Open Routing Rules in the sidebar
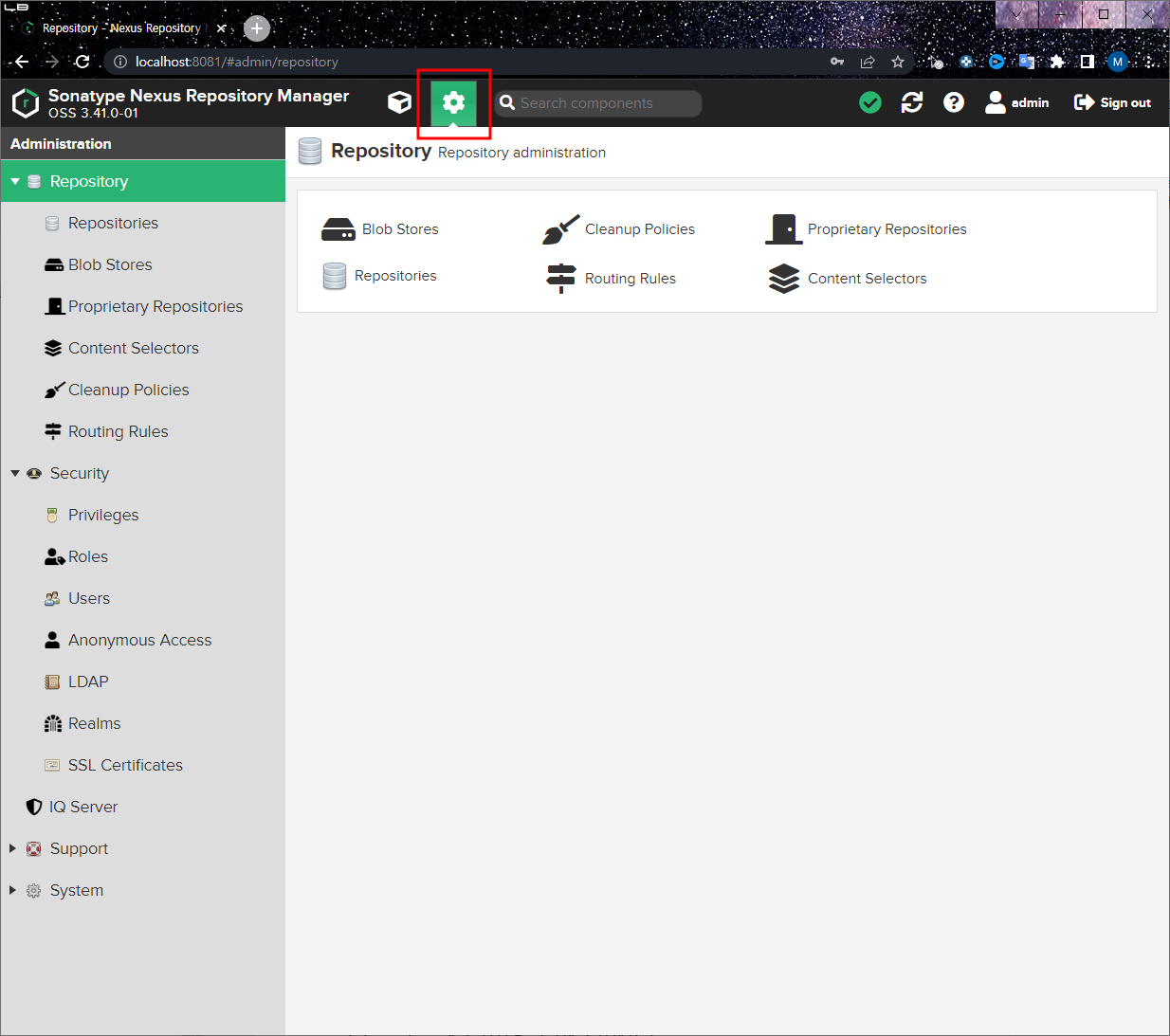 143,431
